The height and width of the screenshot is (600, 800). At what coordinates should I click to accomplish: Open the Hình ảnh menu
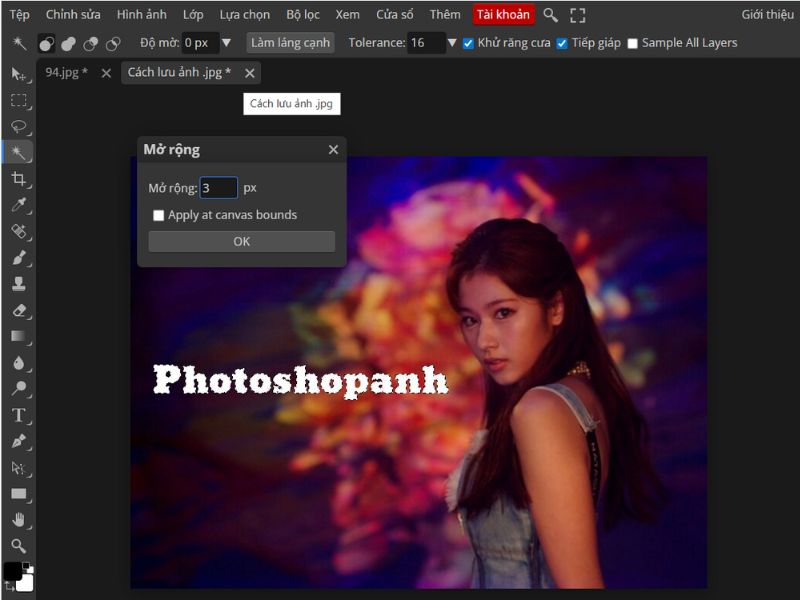point(141,14)
